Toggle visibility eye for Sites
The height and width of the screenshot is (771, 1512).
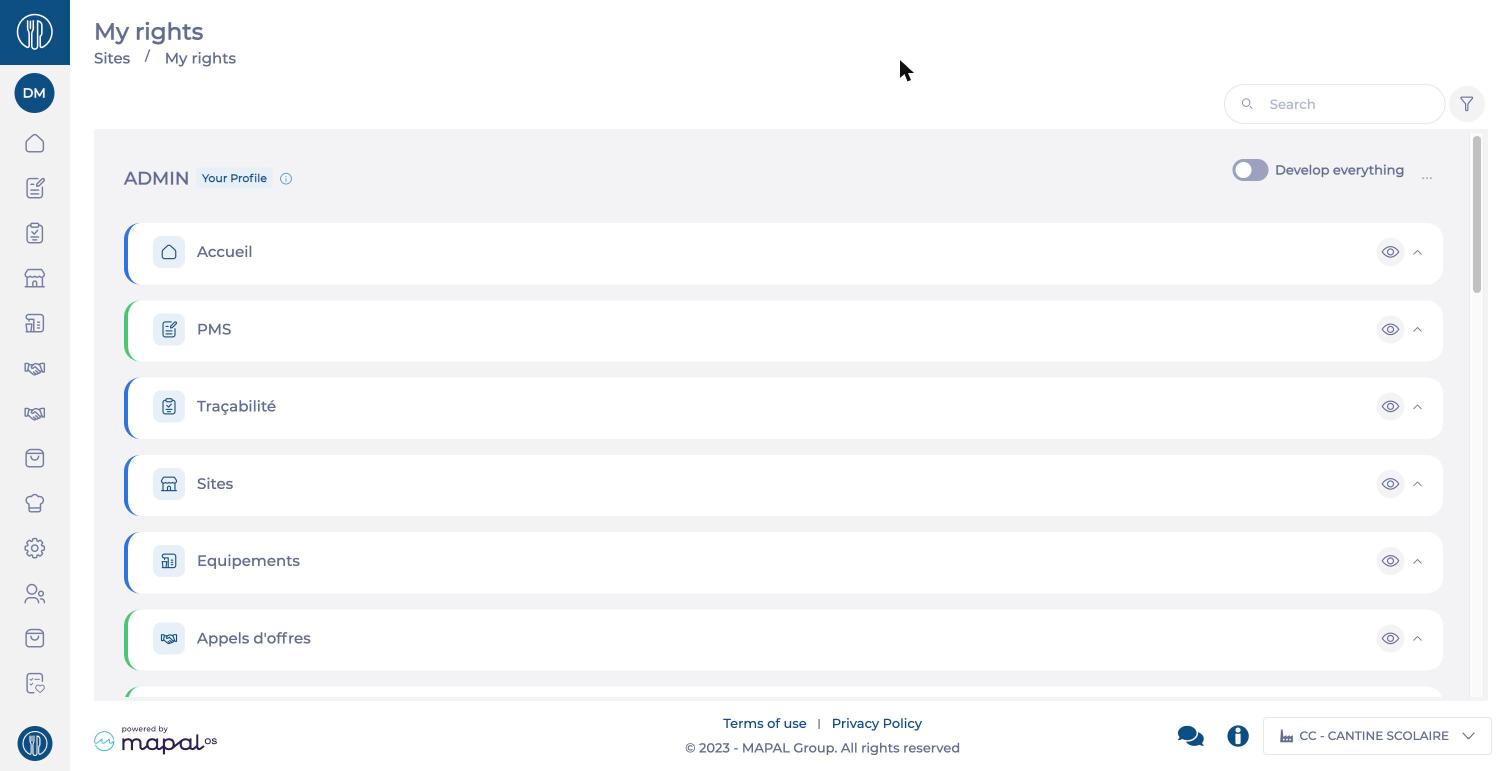1390,484
